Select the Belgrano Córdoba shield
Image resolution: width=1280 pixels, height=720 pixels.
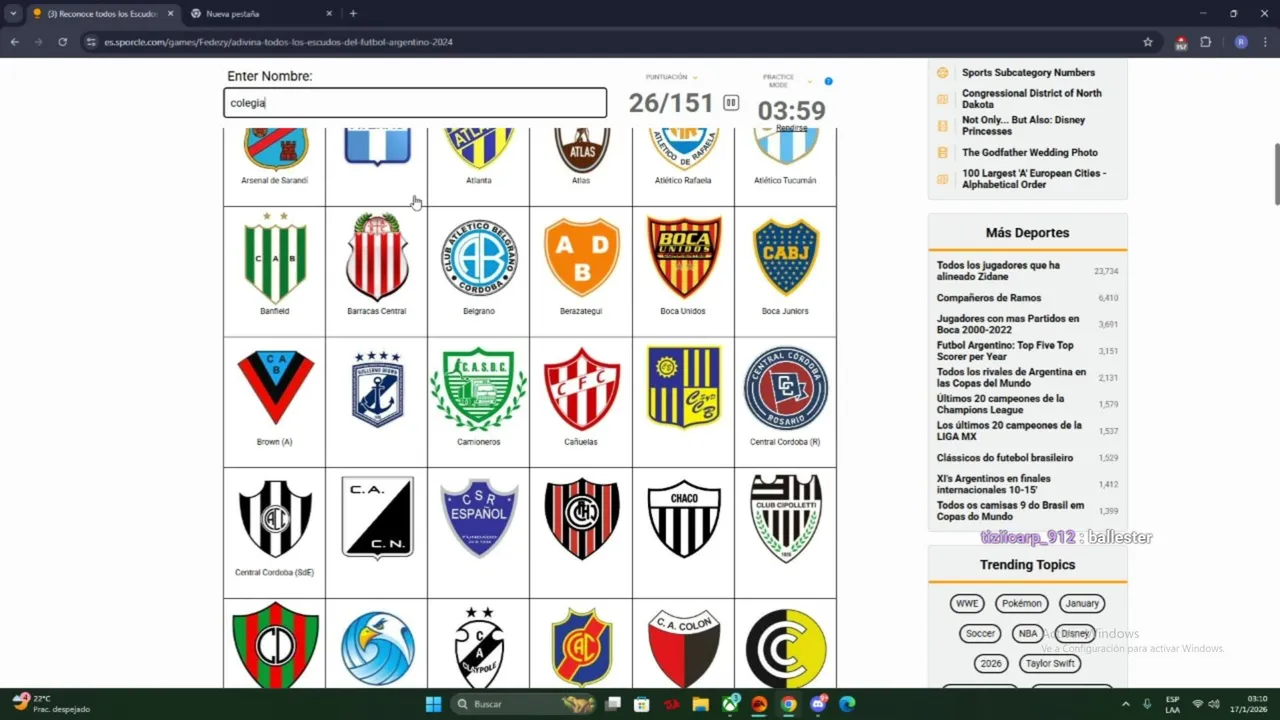coord(479,258)
